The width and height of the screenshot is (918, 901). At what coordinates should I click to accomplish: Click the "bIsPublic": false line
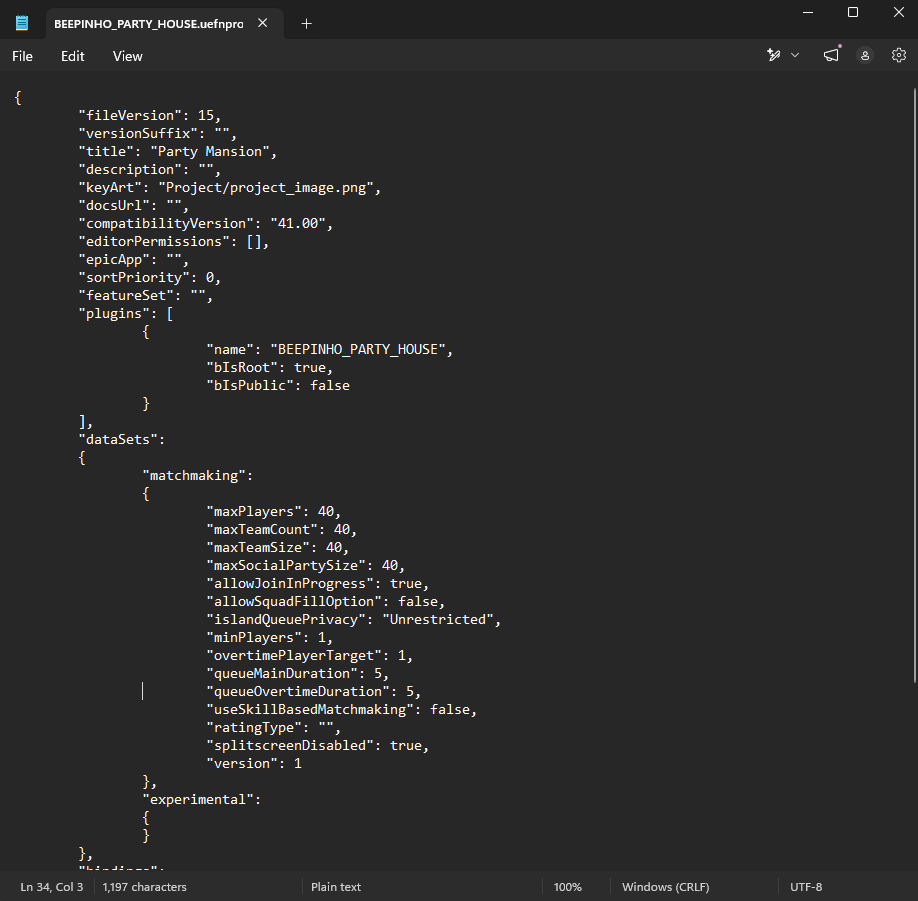(x=278, y=386)
